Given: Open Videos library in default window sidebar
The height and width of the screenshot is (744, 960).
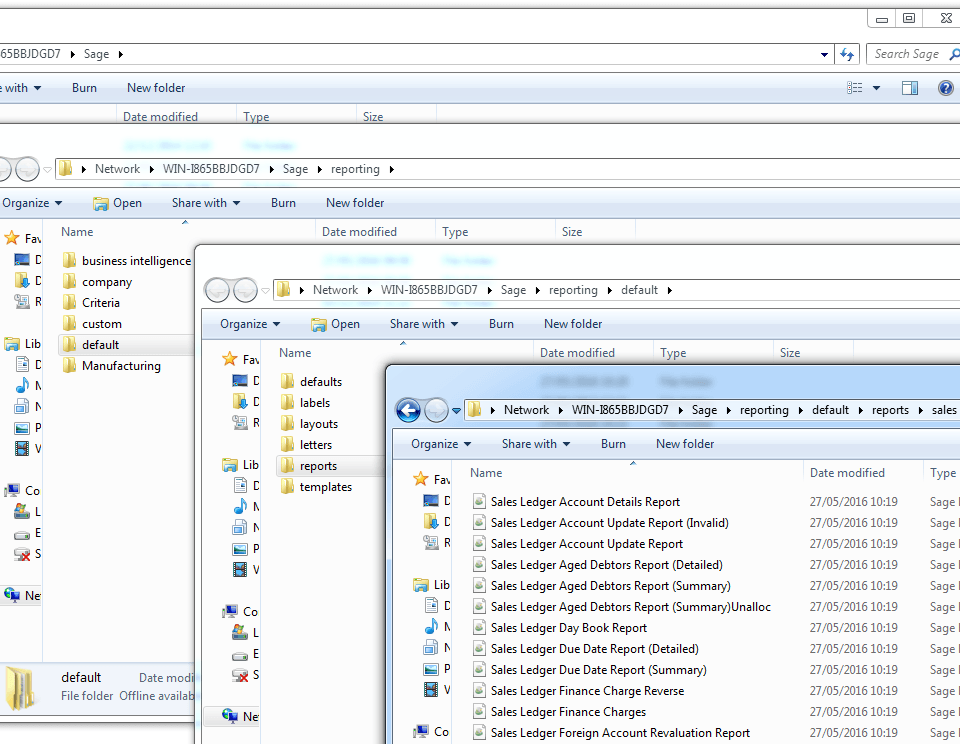Looking at the screenshot, I should click(240, 569).
